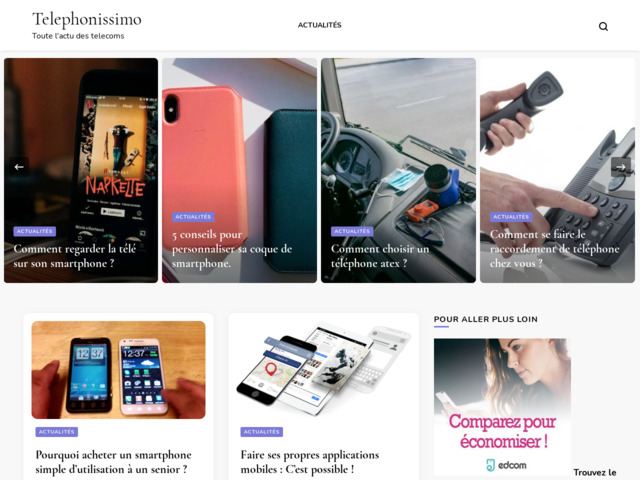
Task: Open article about regarder la télé sur smartphone
Action: (x=74, y=256)
